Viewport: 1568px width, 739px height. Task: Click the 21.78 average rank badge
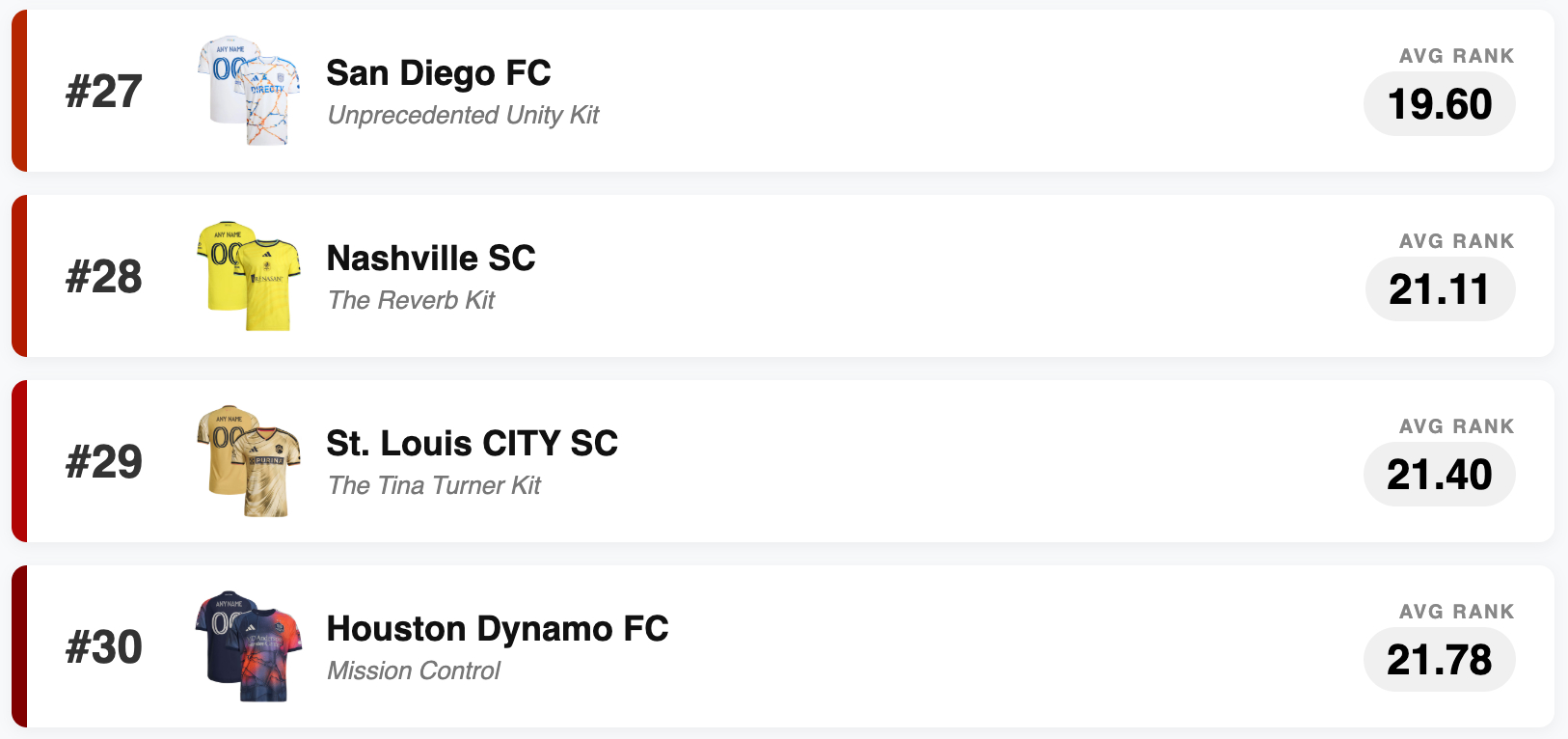(x=1439, y=660)
